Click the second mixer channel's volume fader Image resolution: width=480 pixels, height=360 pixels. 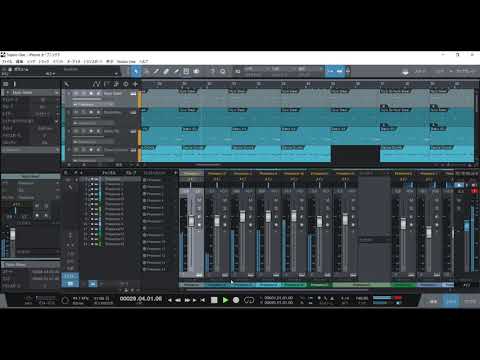[x=217, y=221]
